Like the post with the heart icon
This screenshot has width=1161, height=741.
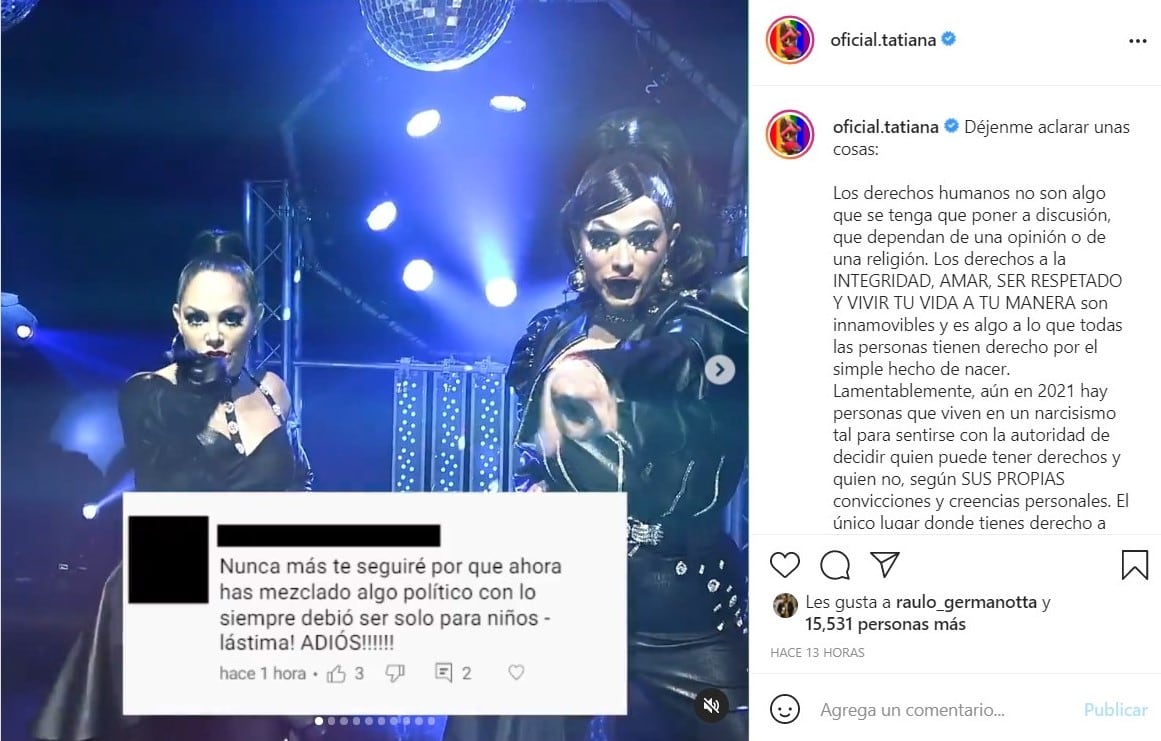point(785,565)
